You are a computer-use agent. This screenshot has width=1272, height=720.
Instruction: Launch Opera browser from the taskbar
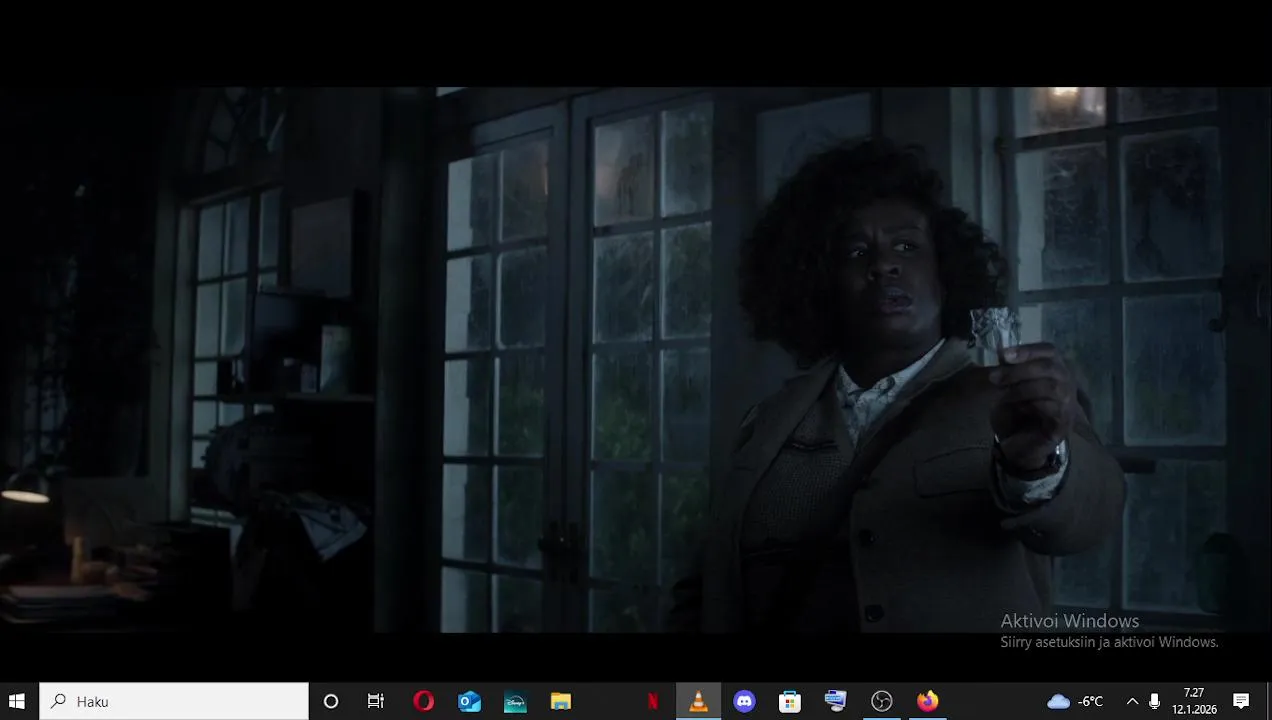click(x=423, y=701)
